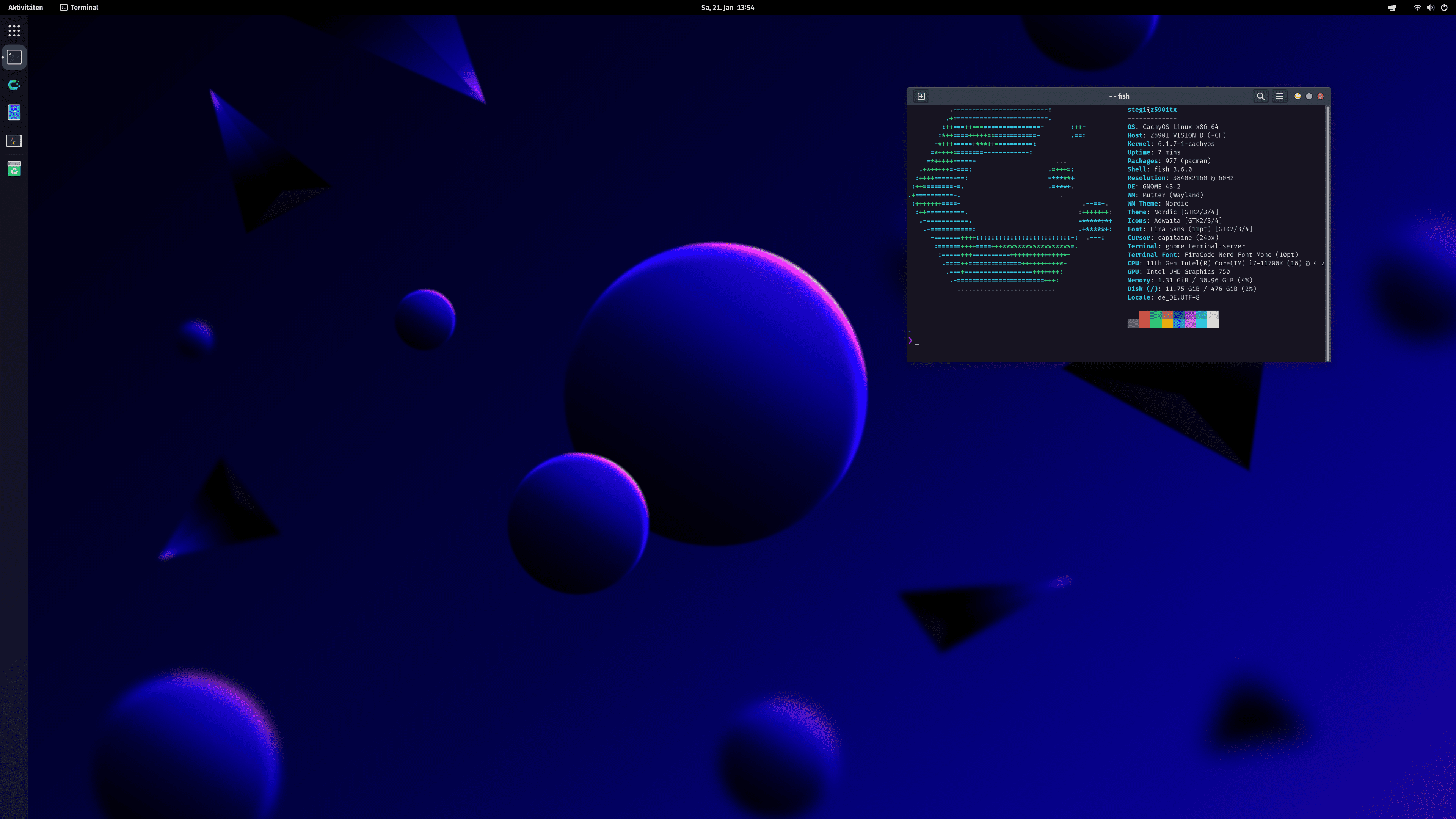
Task: Show the applications grid
Action: click(14, 30)
